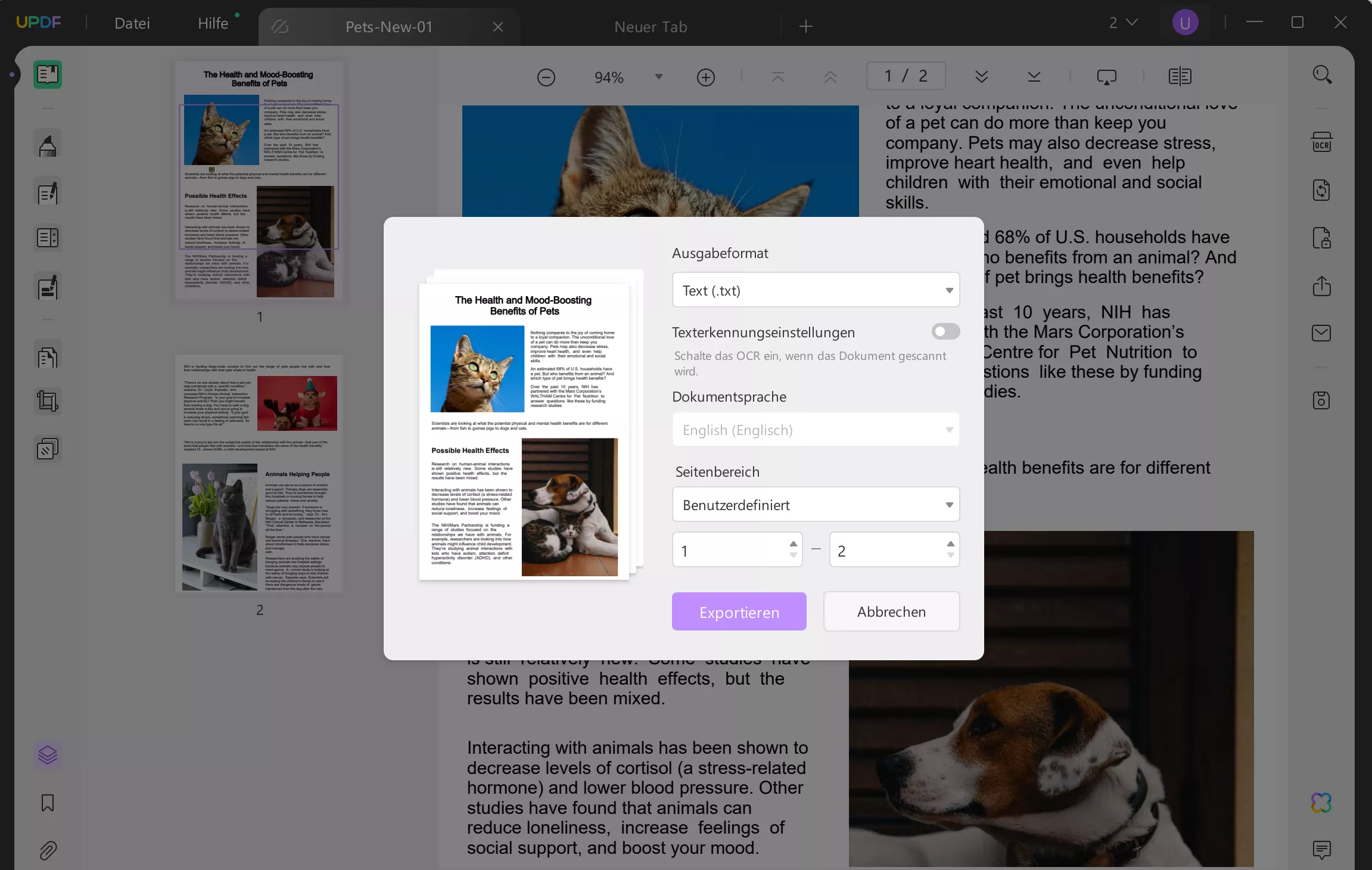The image size is (1372, 870).
Task: Open the Seitenbereich Benutzerdefiniert dropdown
Action: click(815, 504)
